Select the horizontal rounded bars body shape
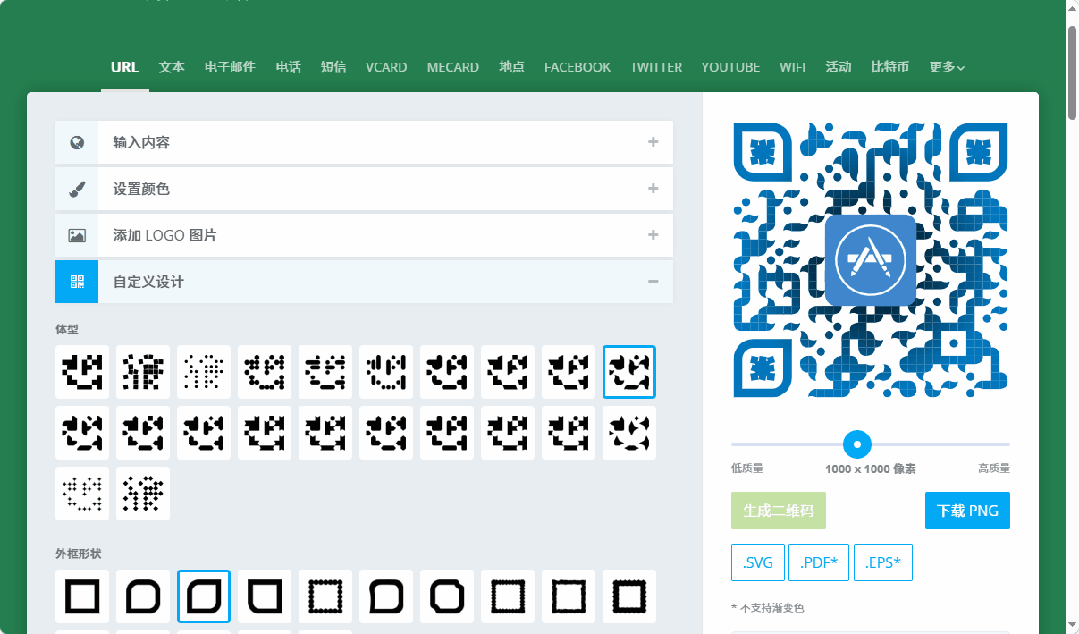The image size is (1079, 634). (x=325, y=372)
